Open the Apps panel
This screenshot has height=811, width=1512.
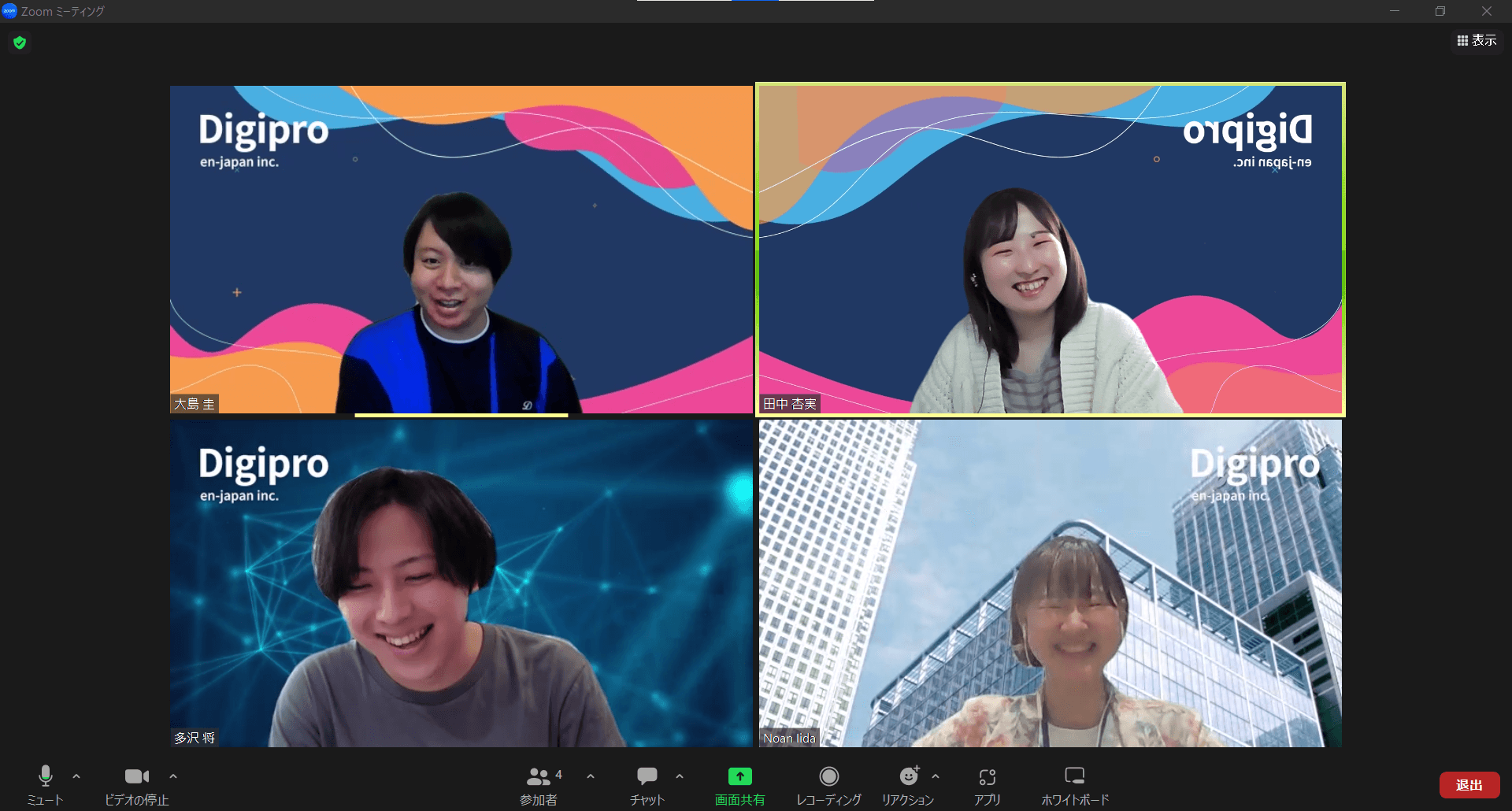[x=987, y=784]
